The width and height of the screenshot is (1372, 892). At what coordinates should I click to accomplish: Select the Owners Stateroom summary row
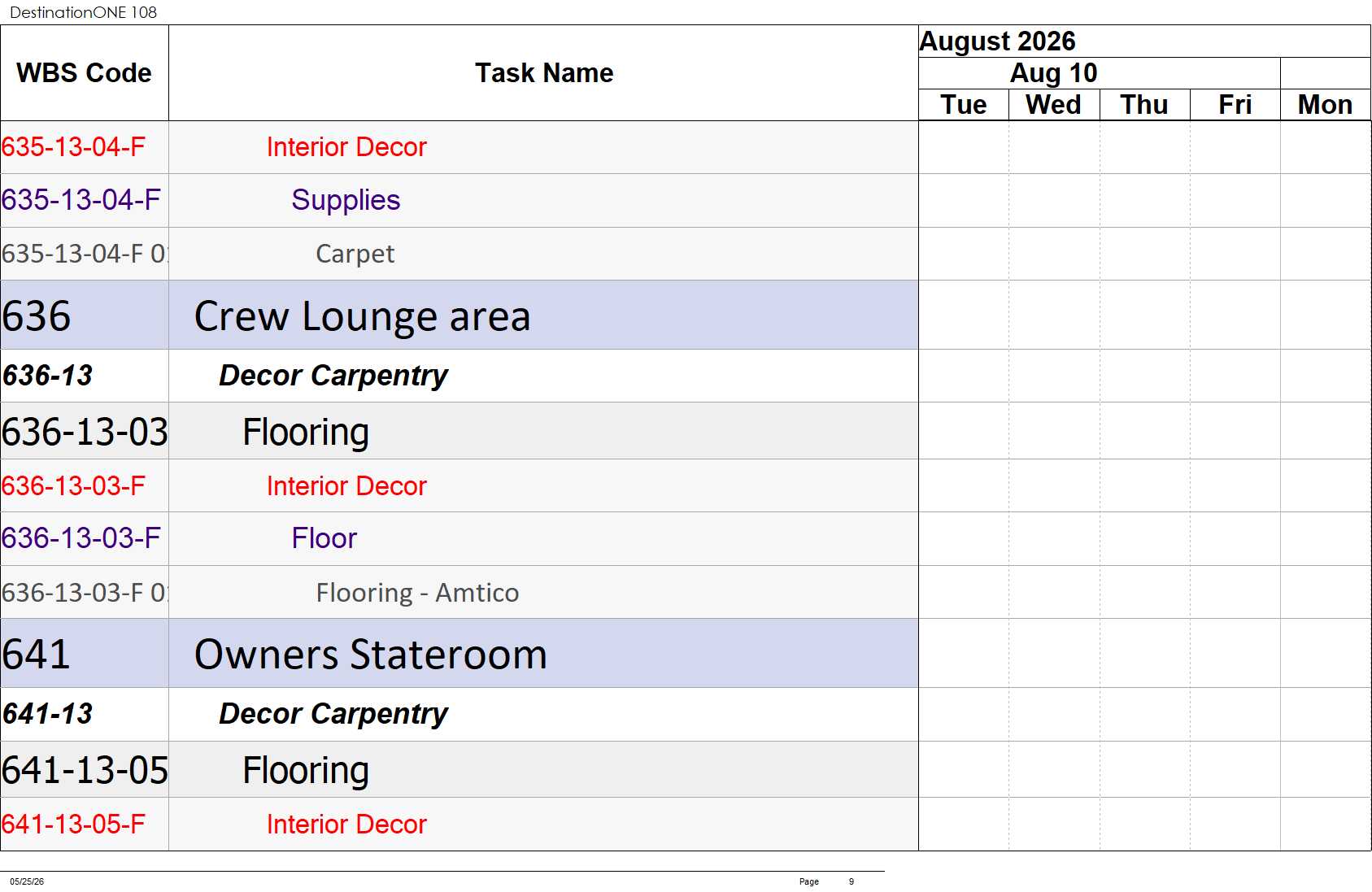460,654
